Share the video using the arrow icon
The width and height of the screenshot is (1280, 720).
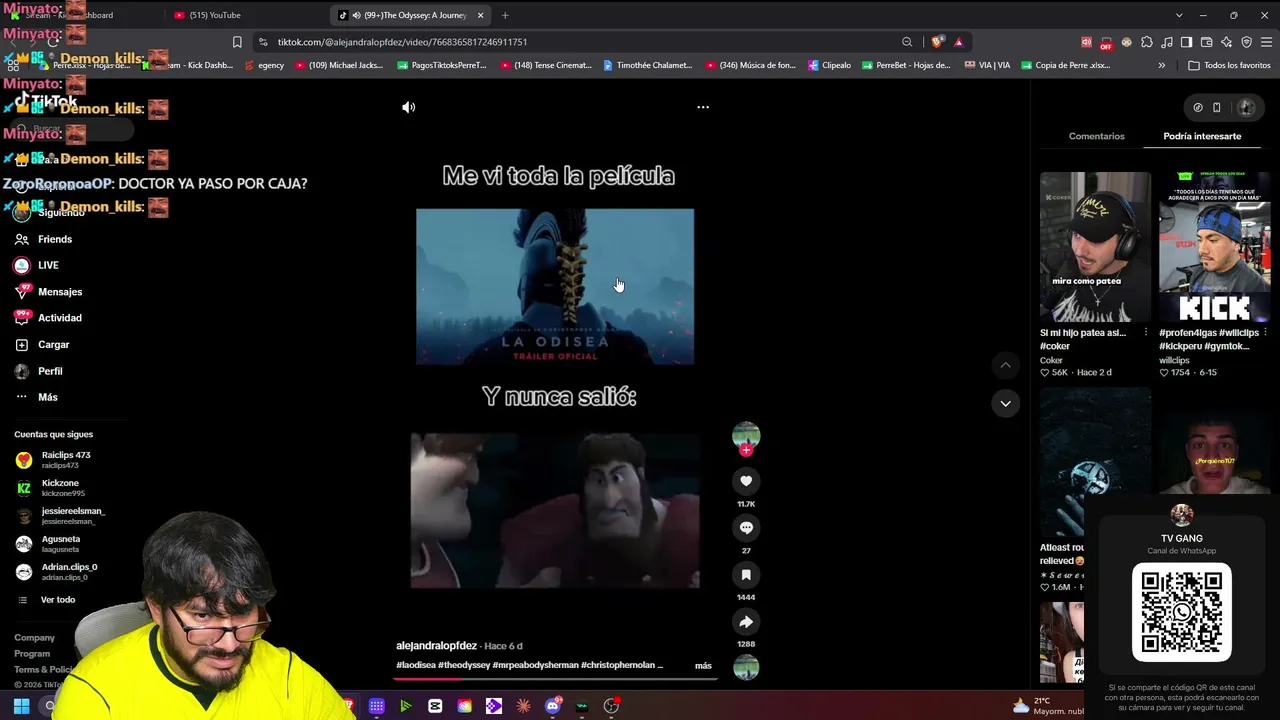click(746, 621)
